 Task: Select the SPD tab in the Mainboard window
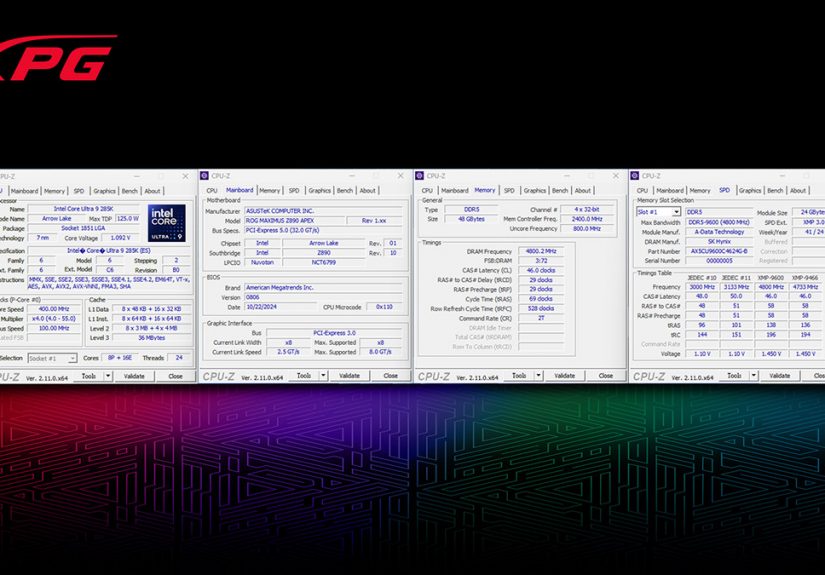click(294, 190)
